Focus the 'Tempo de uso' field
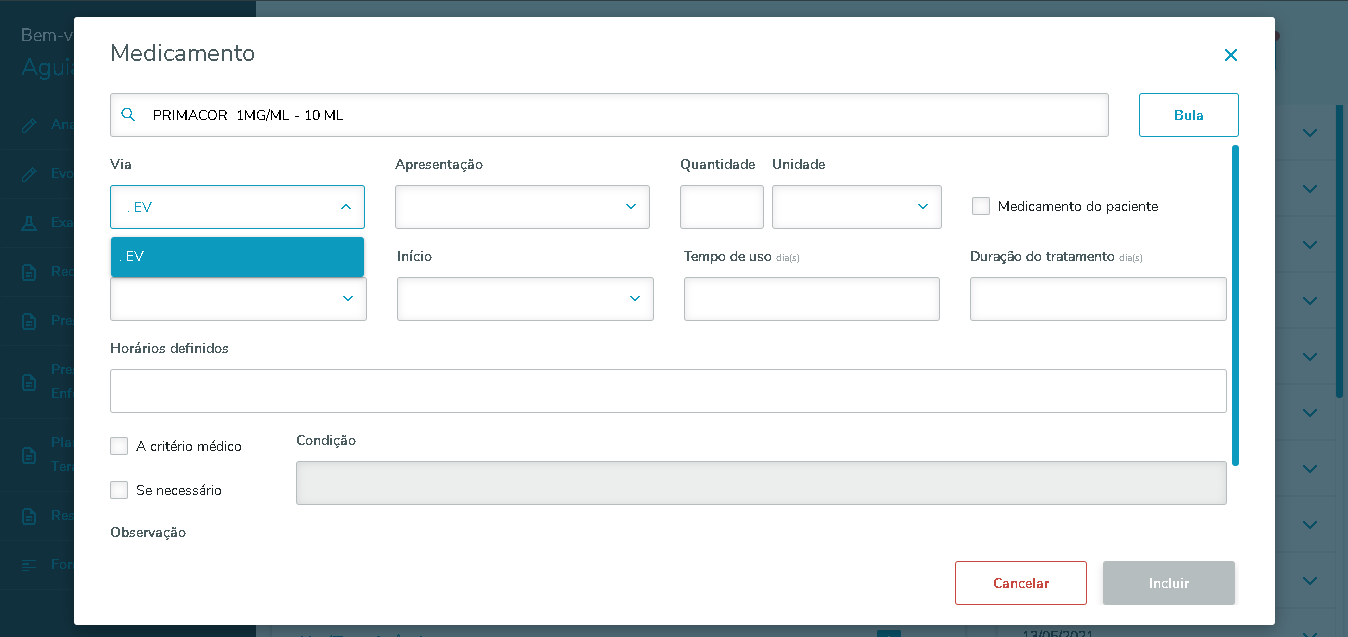This screenshot has width=1348, height=637. click(811, 299)
